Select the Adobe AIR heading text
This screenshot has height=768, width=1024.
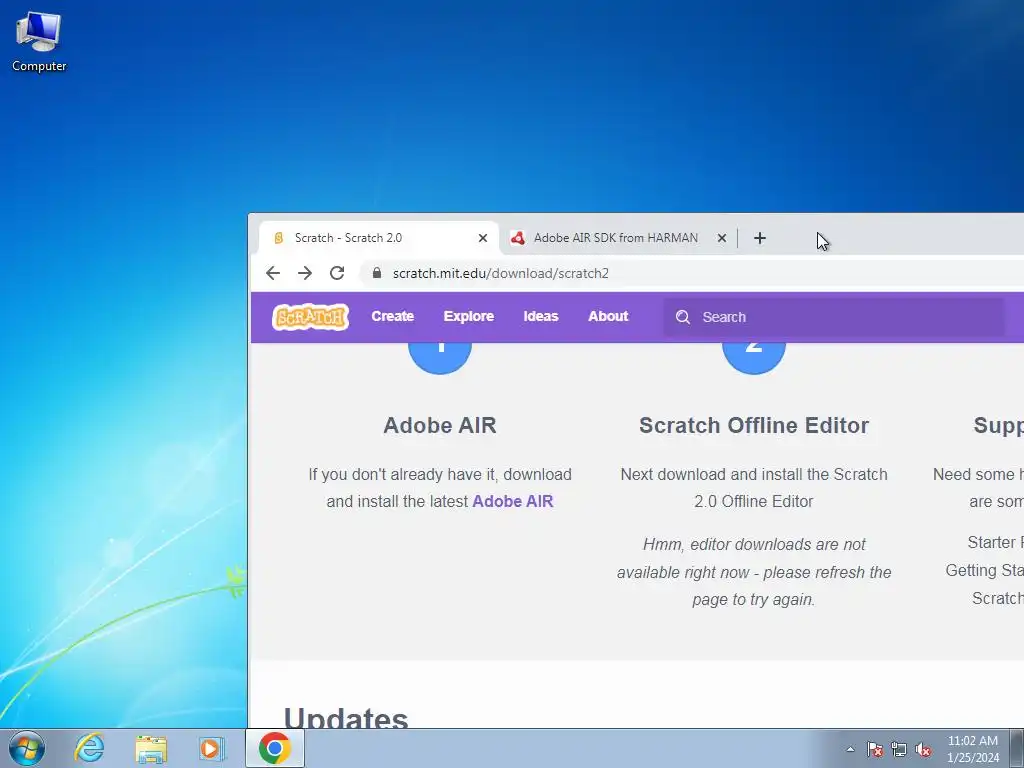(440, 425)
